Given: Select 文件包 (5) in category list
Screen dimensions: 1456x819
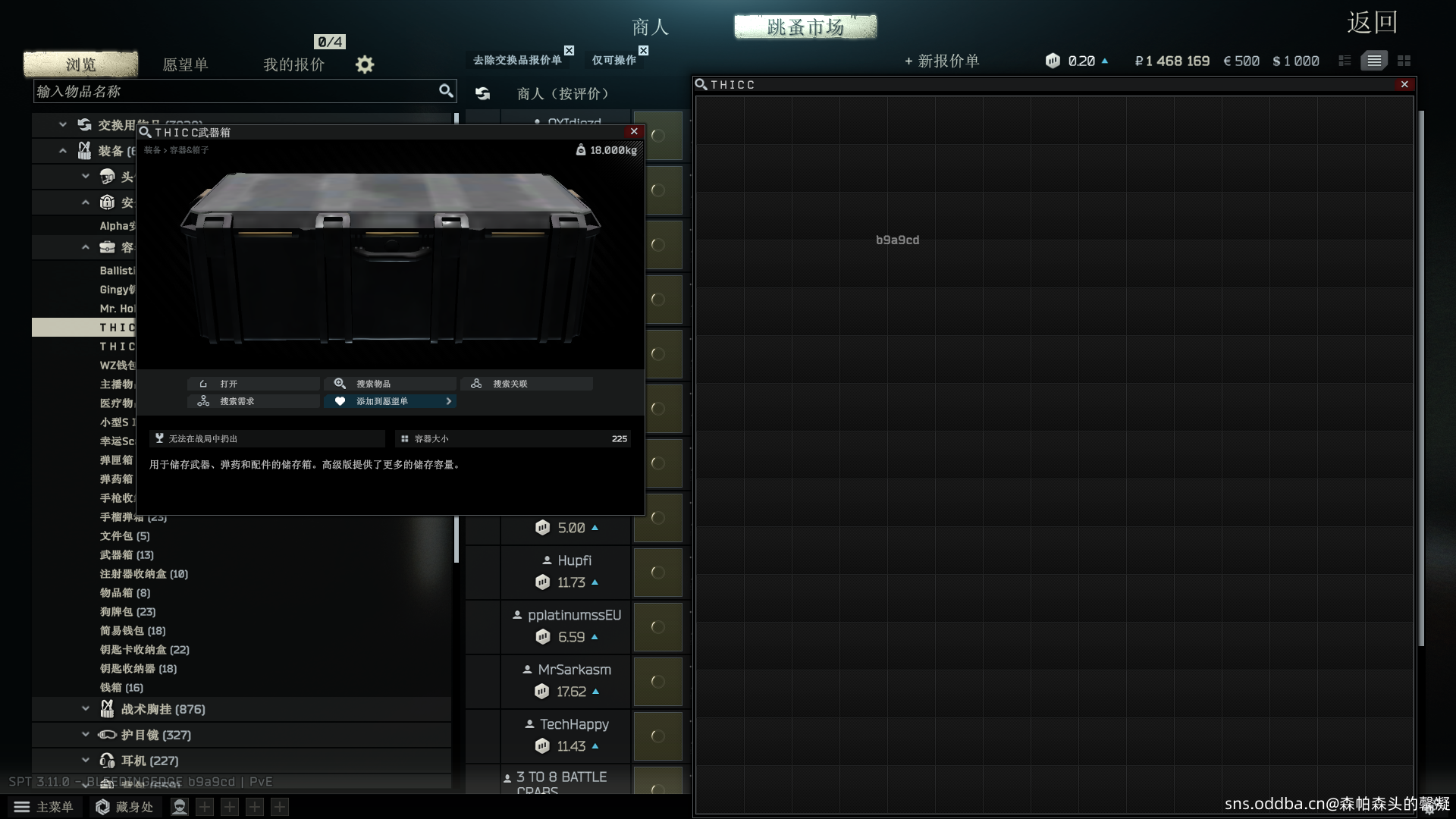Looking at the screenshot, I should (125, 535).
